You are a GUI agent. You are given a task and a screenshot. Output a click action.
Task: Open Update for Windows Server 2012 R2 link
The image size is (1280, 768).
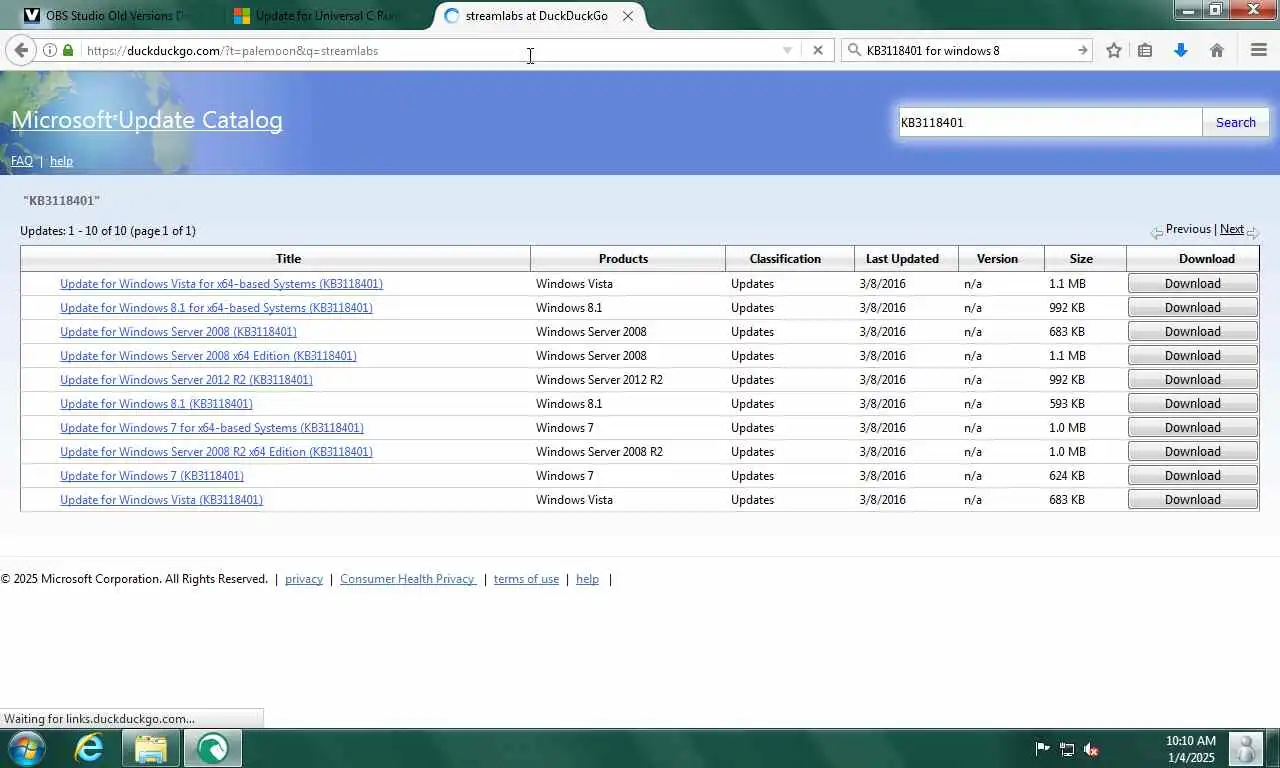pos(186,380)
